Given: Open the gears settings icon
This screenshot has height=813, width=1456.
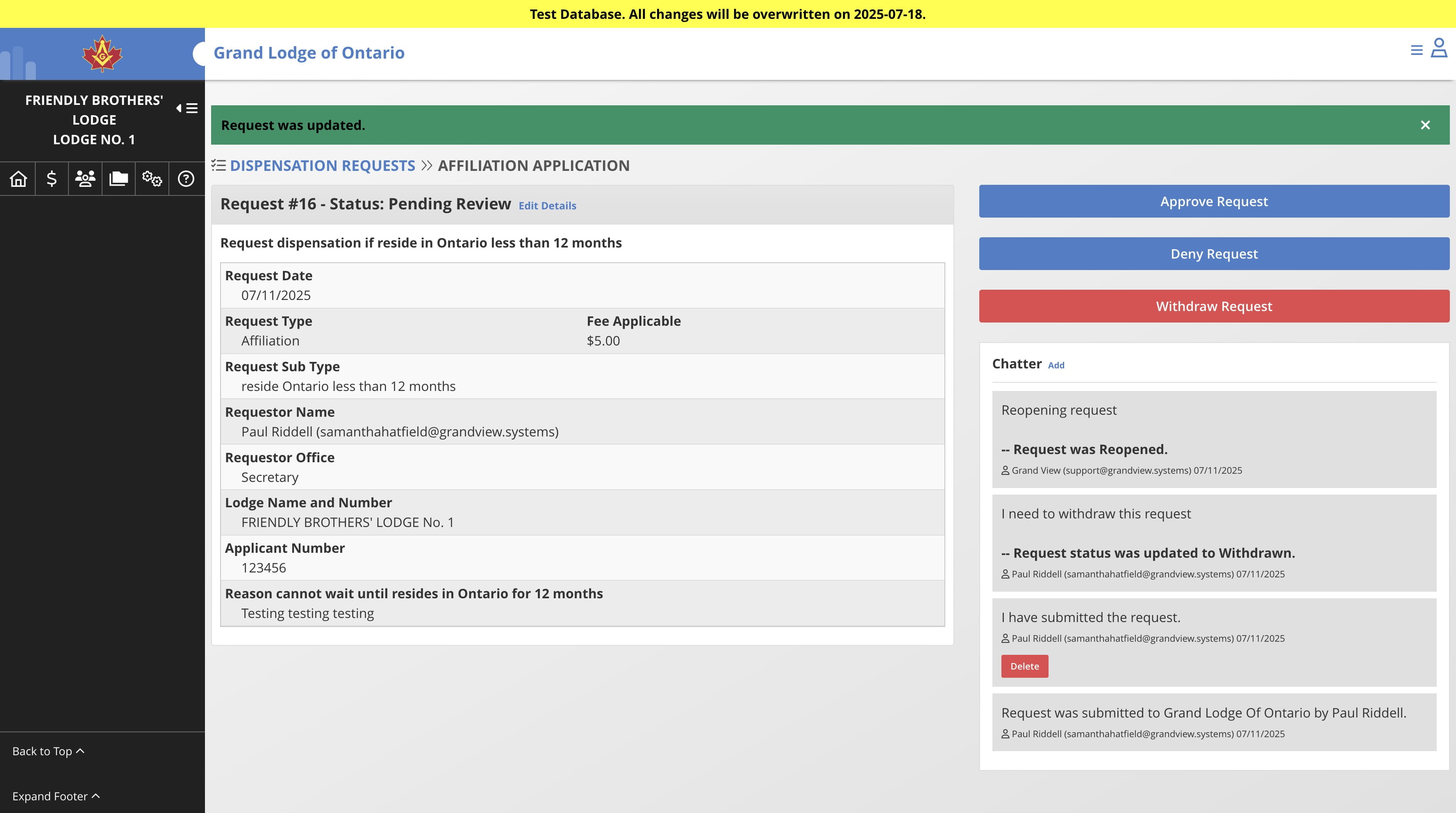Looking at the screenshot, I should coord(152,179).
